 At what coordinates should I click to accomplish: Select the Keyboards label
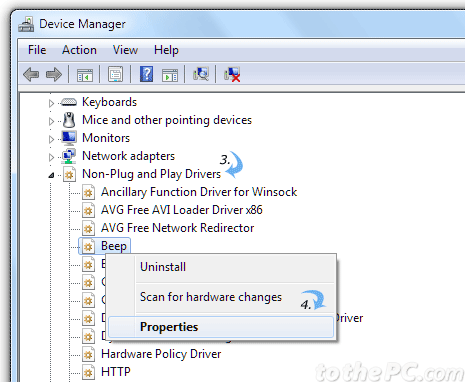point(109,102)
